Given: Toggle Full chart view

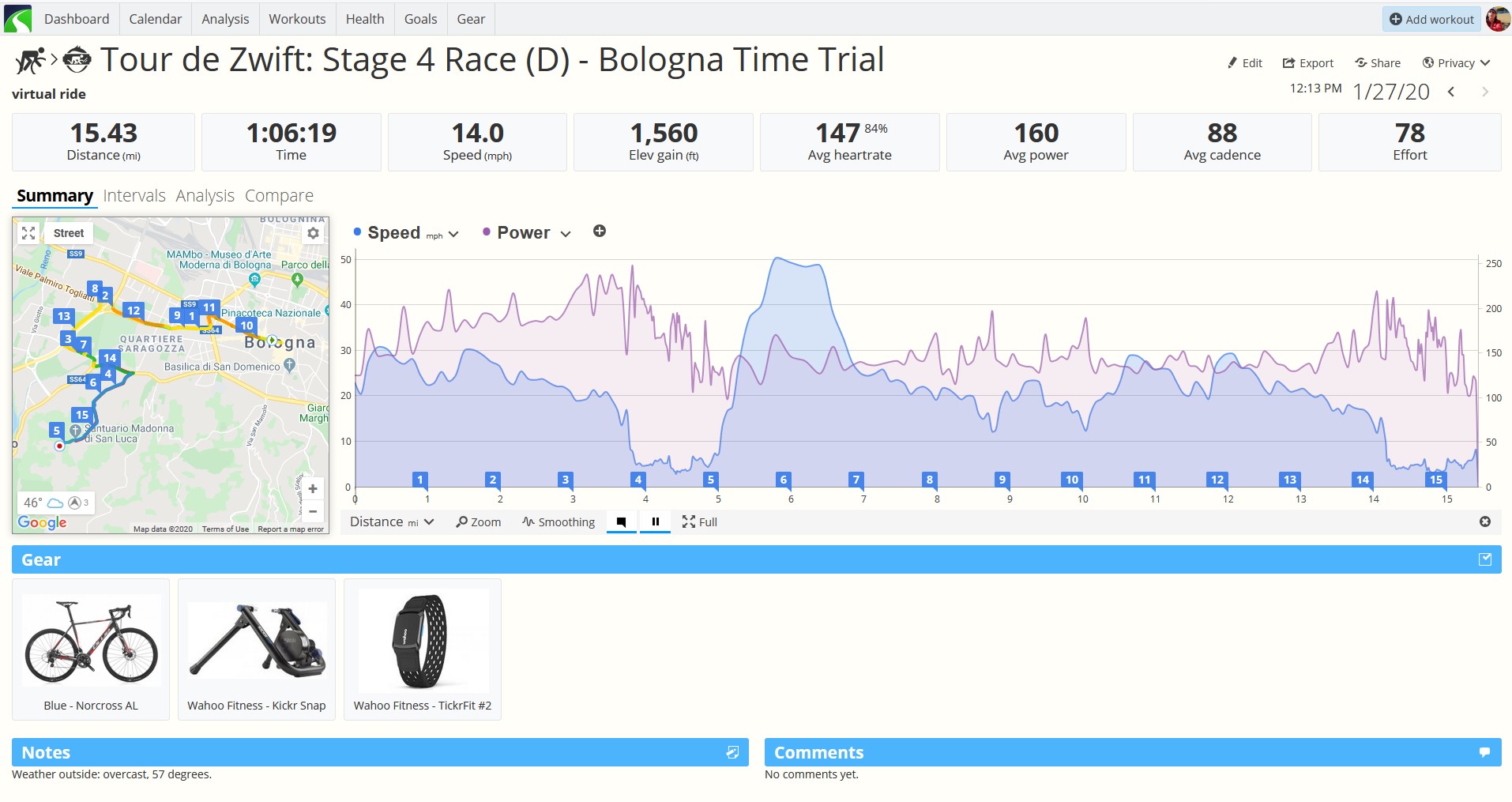Looking at the screenshot, I should pyautogui.click(x=700, y=521).
